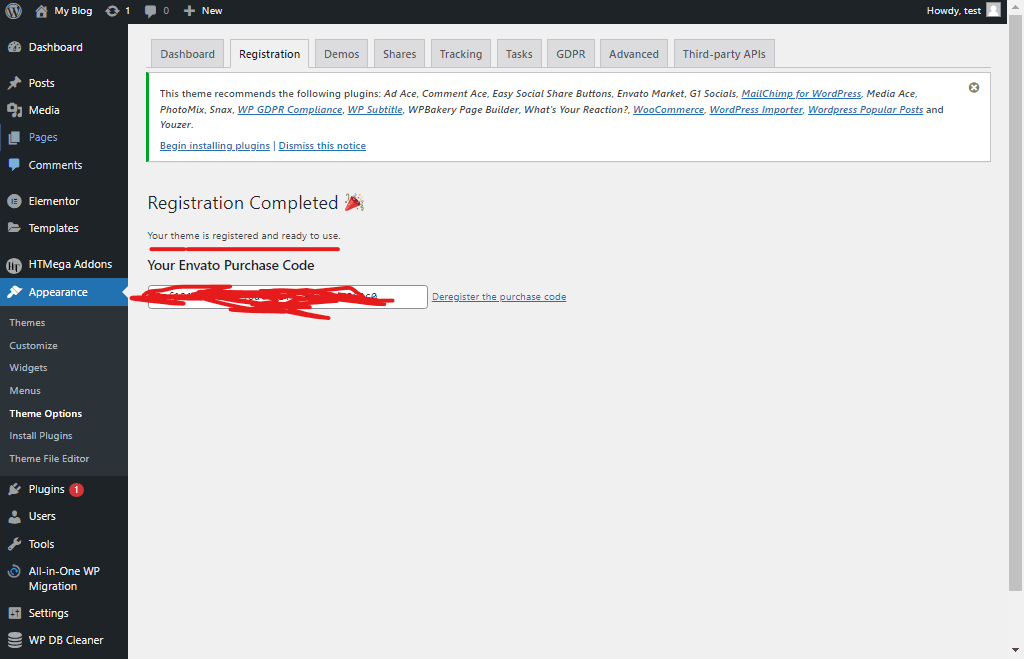Go to the Tracking tab
Screen dimensions: 1024x659
(x=461, y=54)
